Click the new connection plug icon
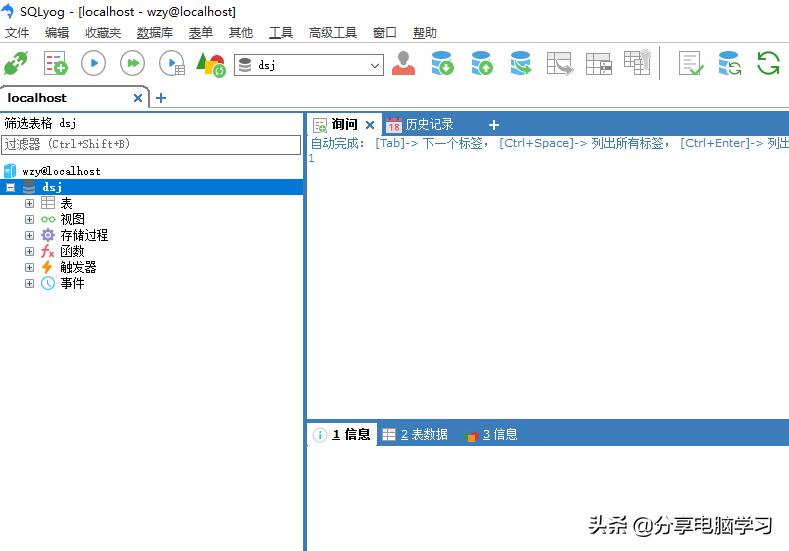The height and width of the screenshot is (551, 789). click(x=16, y=64)
